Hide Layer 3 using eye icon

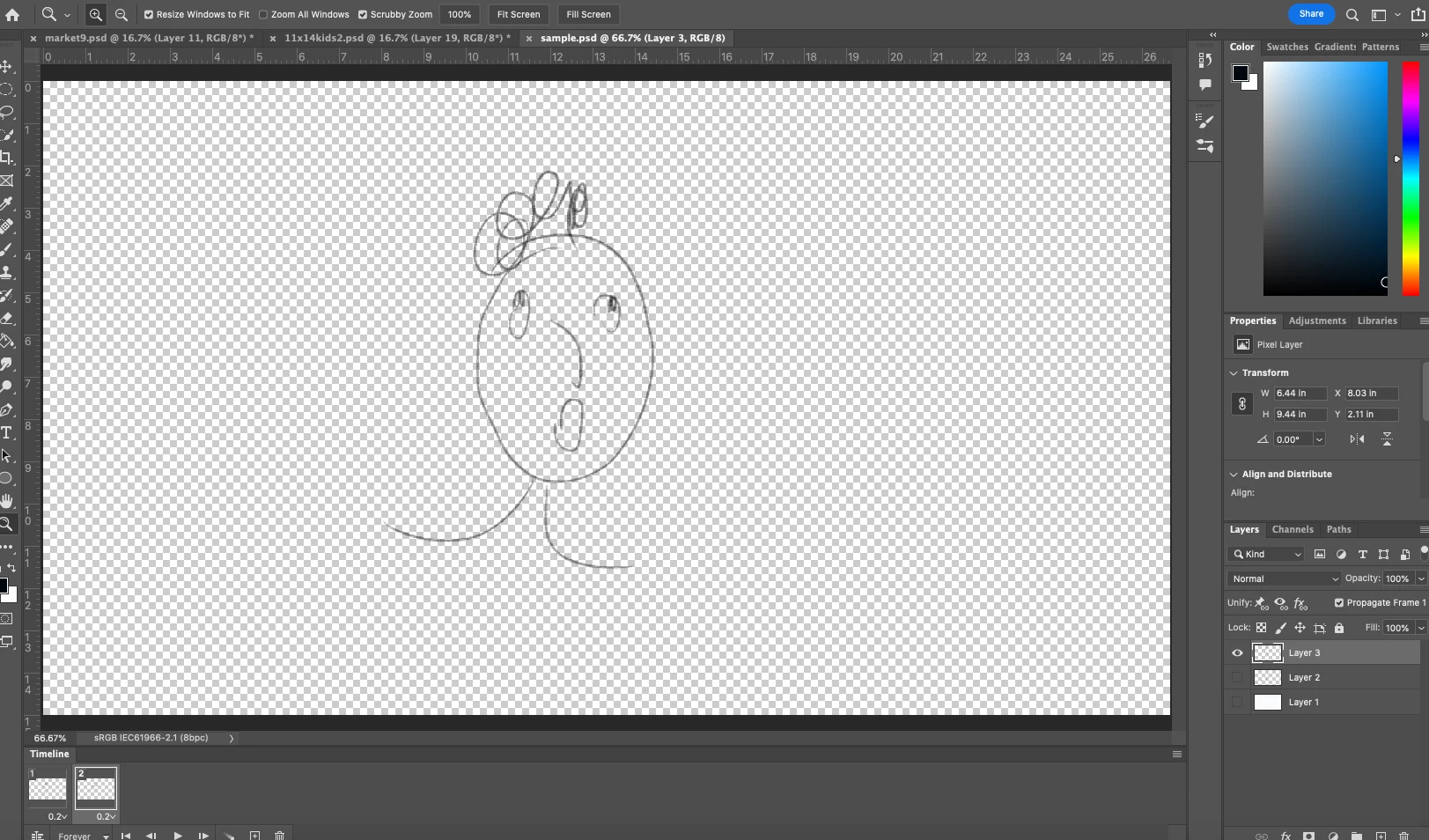click(x=1237, y=653)
